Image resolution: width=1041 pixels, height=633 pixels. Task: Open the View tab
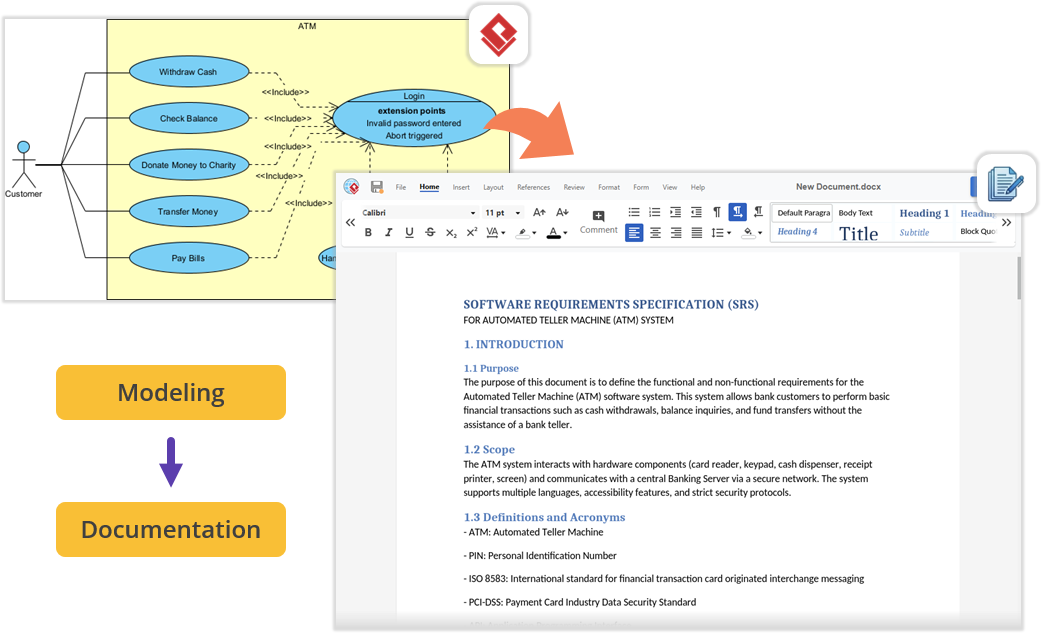pyautogui.click(x=669, y=187)
